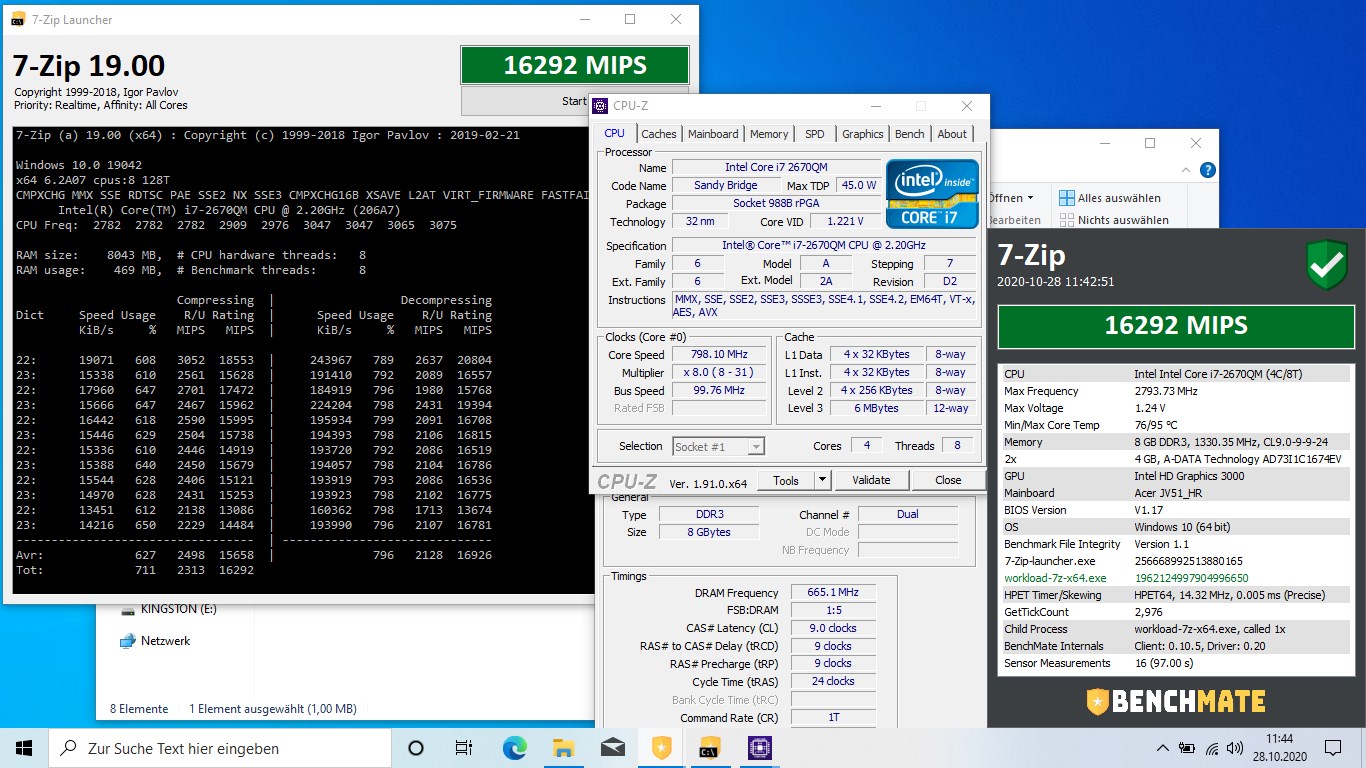Click the green 16292 MIPS result in BenchMate

(x=1176, y=325)
